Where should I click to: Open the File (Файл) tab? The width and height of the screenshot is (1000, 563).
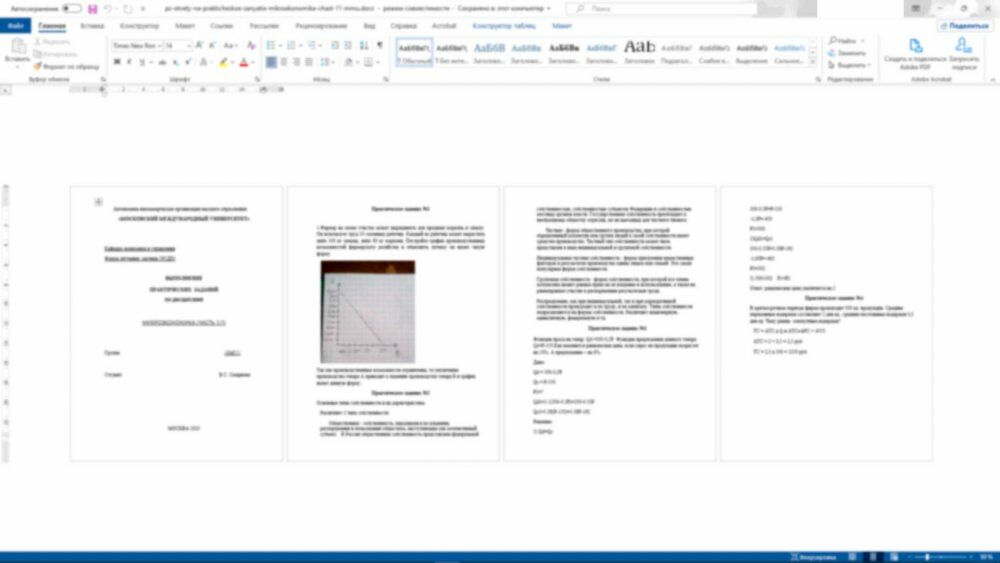pos(15,26)
